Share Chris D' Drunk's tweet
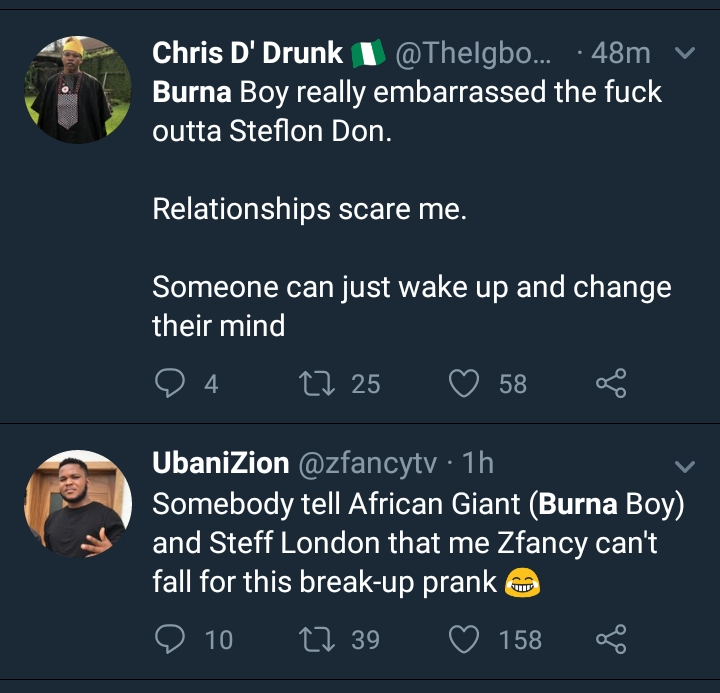The width and height of the screenshot is (720, 693). (x=611, y=383)
